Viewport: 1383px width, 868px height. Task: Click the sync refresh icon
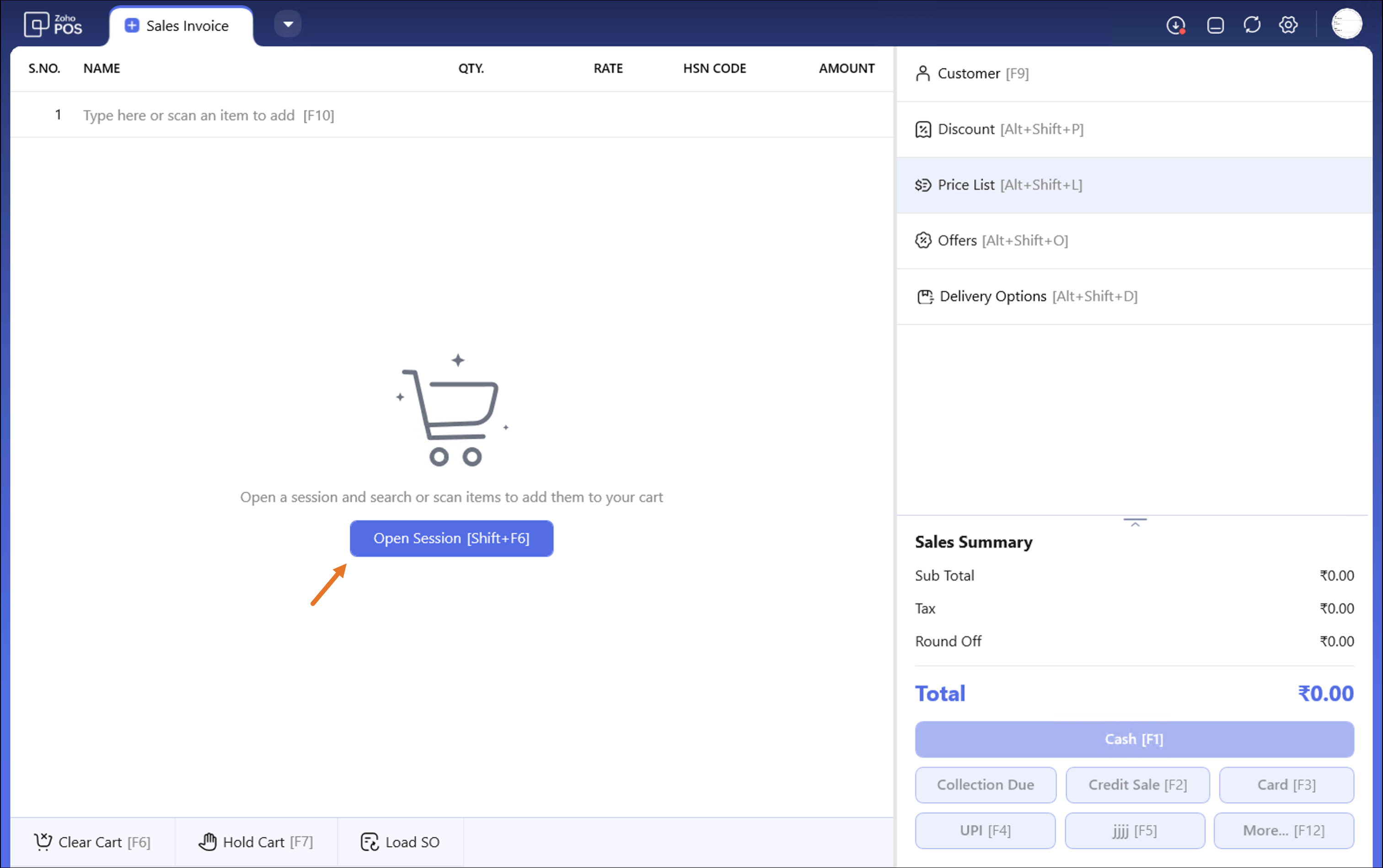(1252, 25)
